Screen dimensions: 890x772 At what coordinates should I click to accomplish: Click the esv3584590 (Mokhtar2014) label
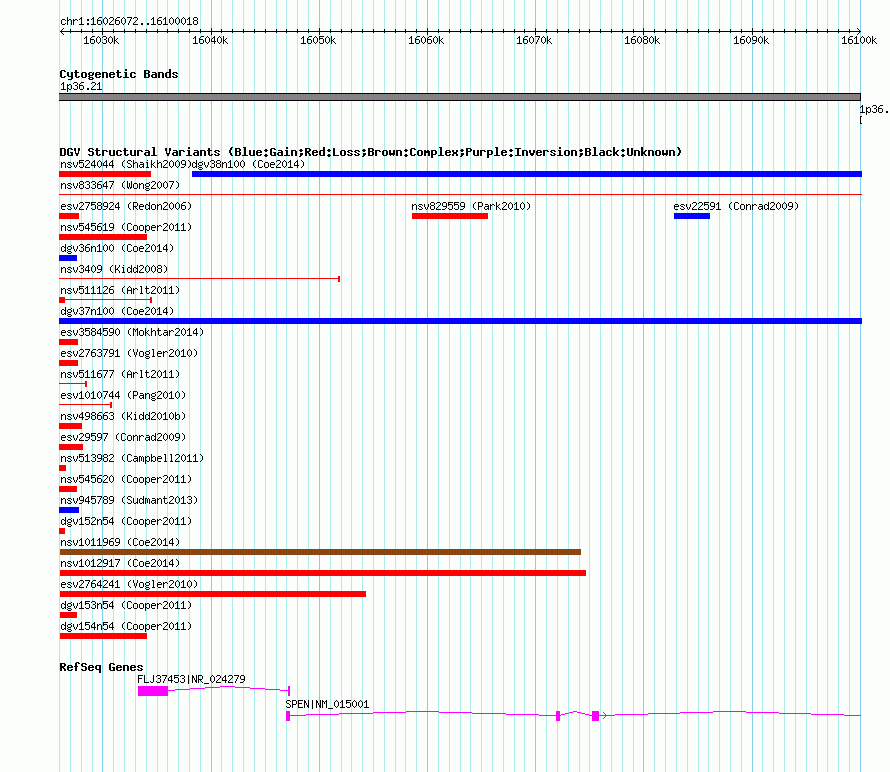point(132,332)
